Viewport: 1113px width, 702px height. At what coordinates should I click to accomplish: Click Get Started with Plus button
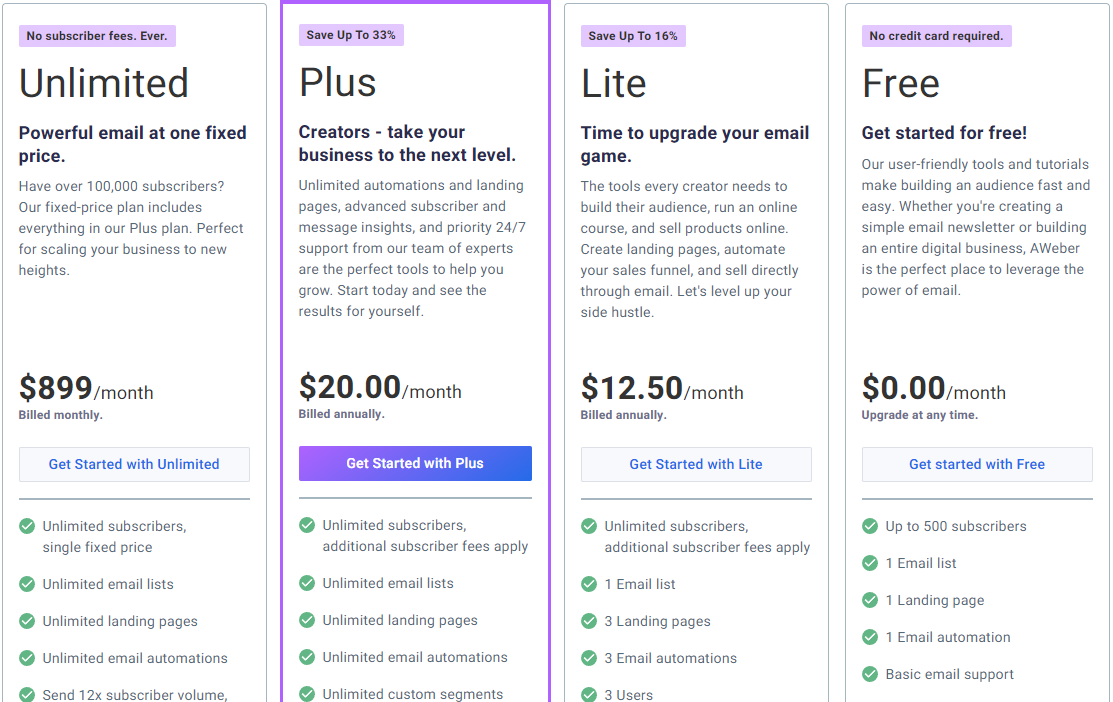(x=415, y=464)
